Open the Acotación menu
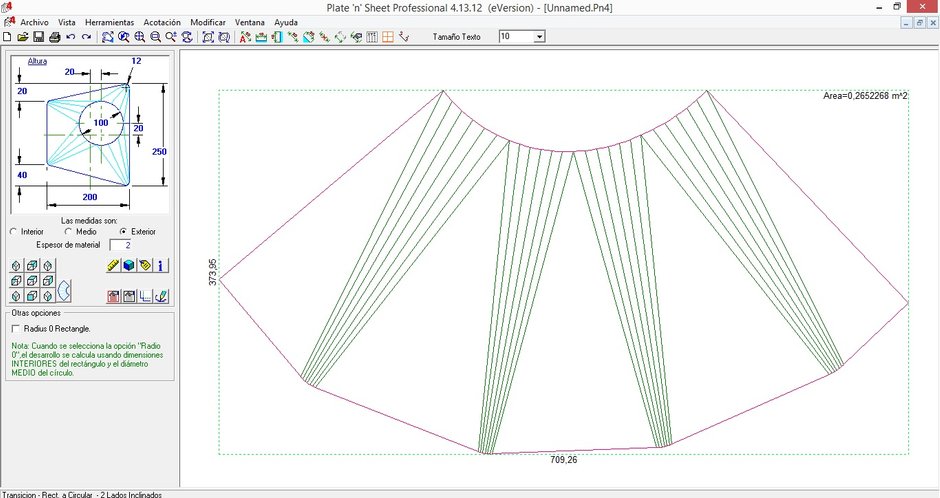Viewport: 940px width, 498px height. click(162, 22)
